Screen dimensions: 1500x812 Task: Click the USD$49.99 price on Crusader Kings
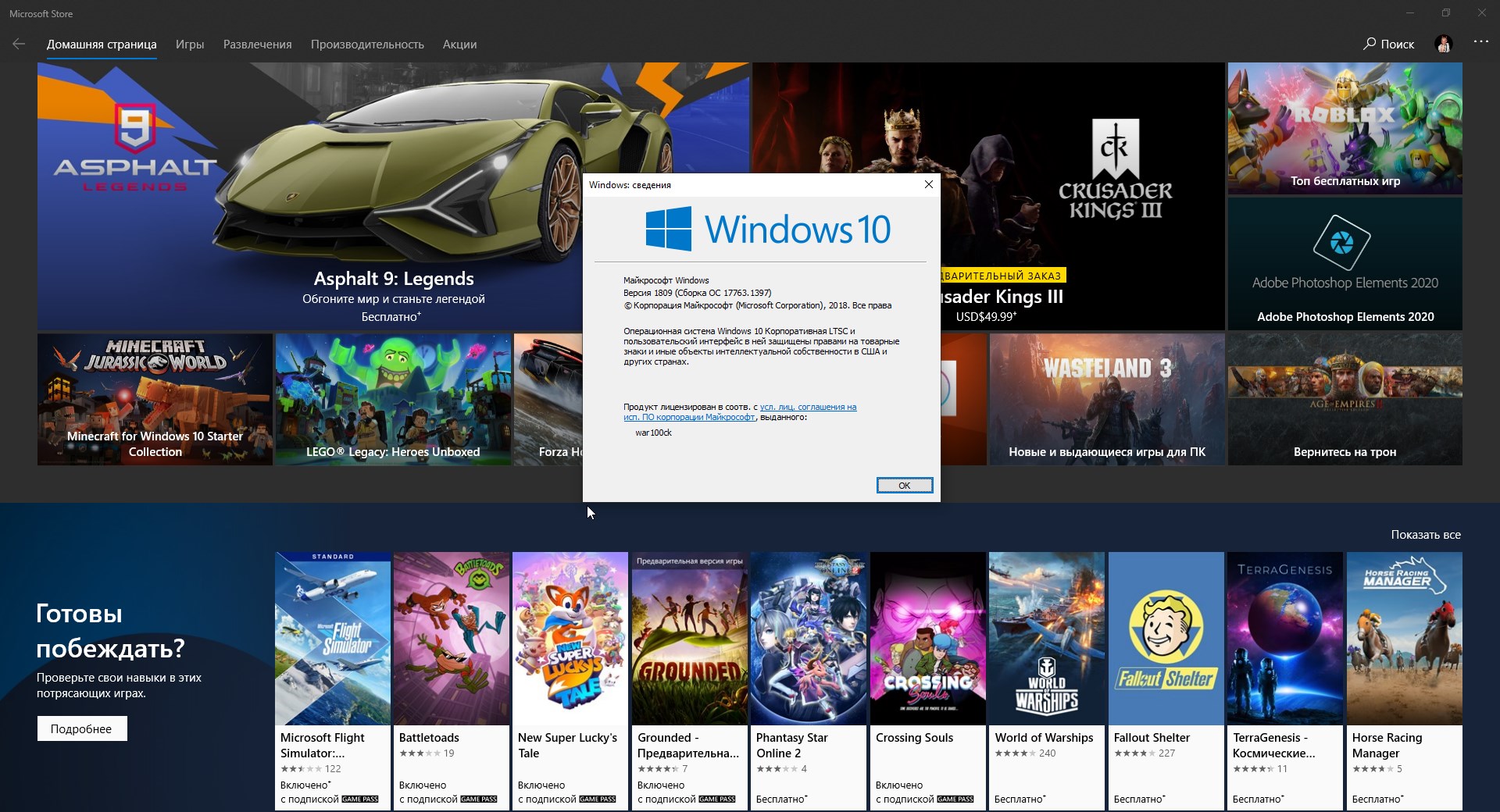click(x=986, y=316)
